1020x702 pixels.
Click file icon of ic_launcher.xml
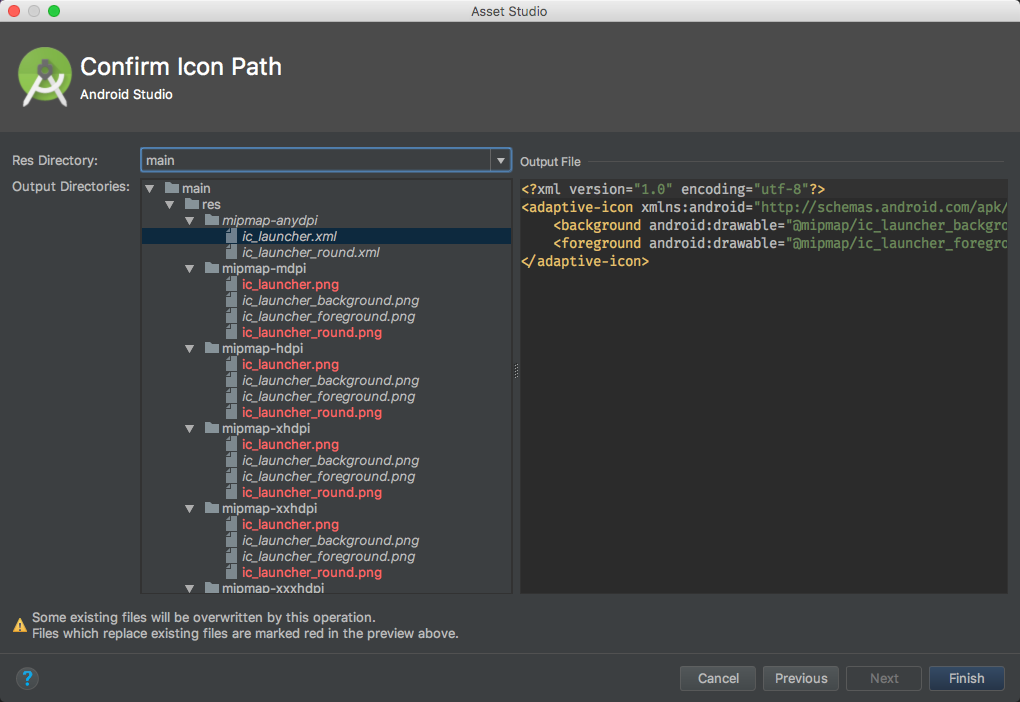pos(232,236)
